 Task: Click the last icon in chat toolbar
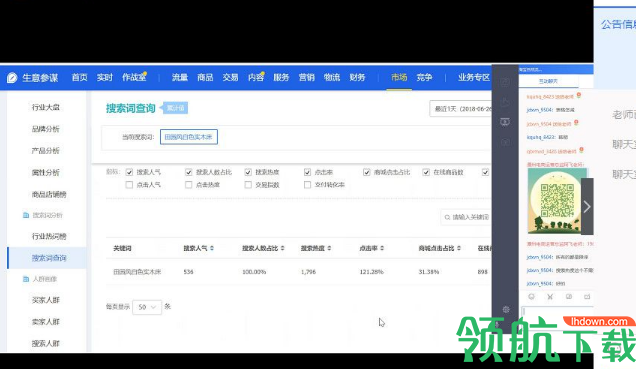click(x=587, y=297)
